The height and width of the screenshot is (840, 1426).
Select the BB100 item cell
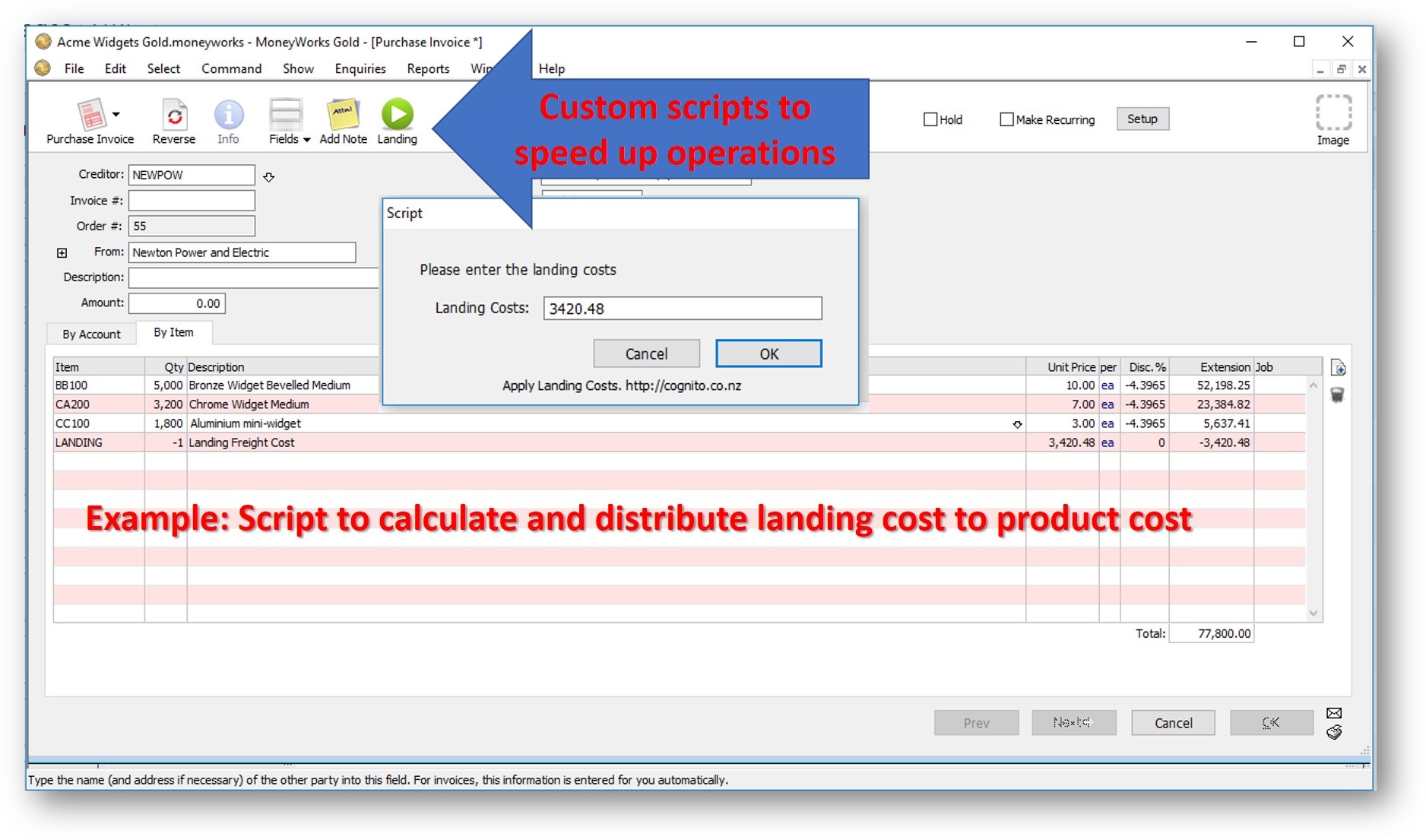(99, 385)
